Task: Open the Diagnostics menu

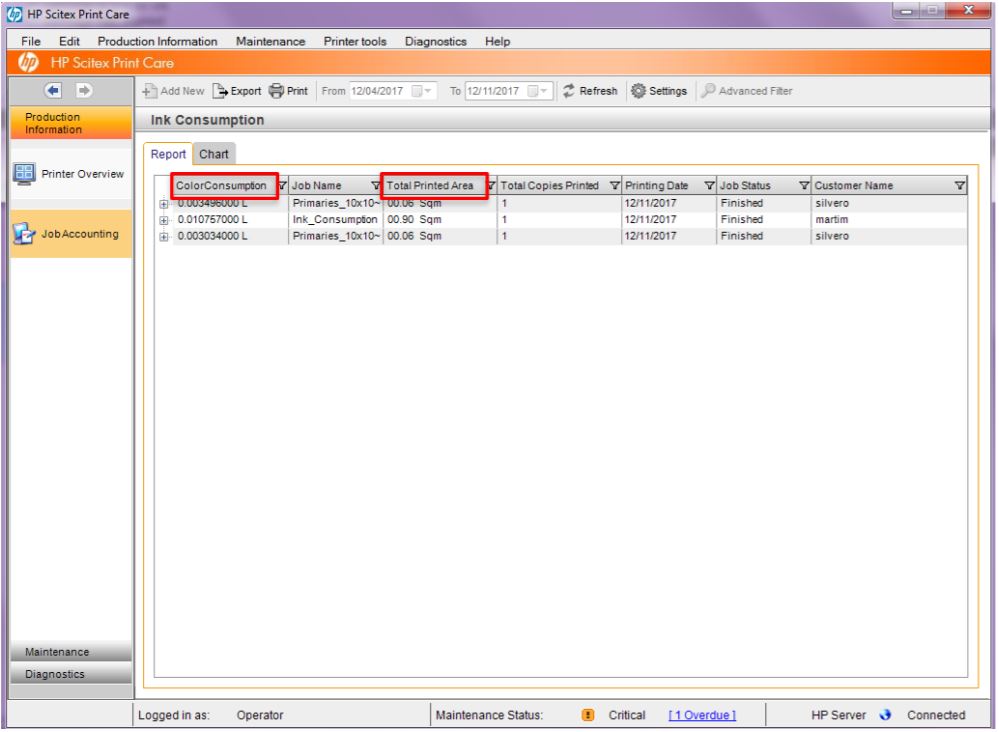Action: tap(434, 41)
